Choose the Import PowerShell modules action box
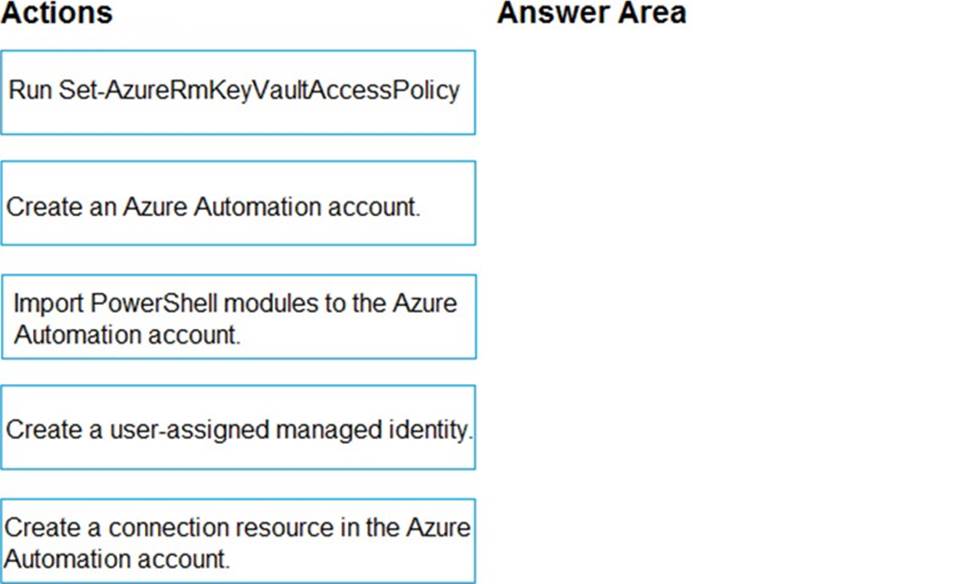Viewport: 975px width, 584px height. pos(238,316)
